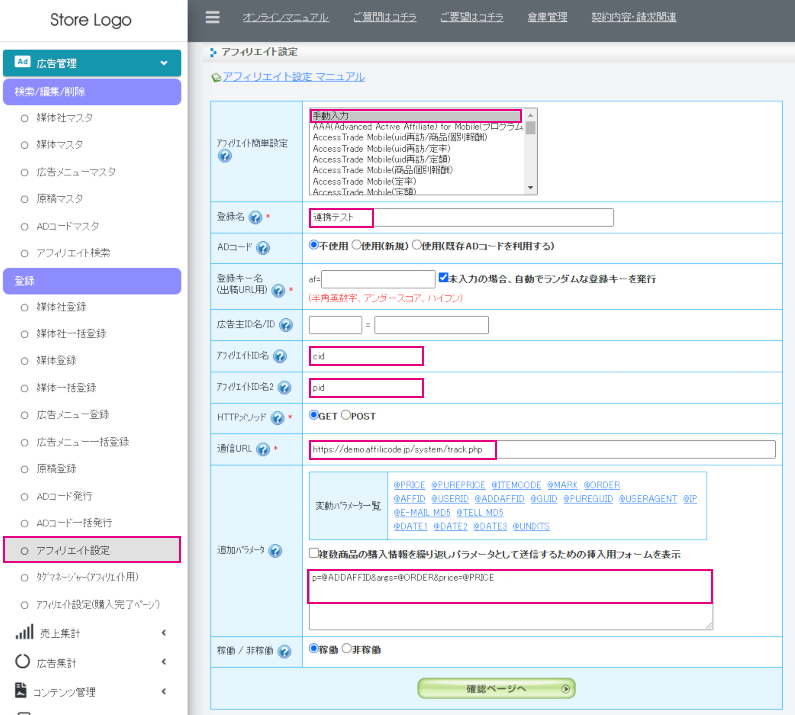
Task: Select the POST radio button
Action: [x=347, y=416]
